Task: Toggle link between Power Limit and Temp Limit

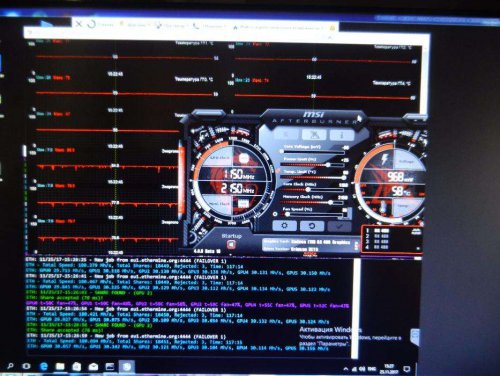Action: click(x=278, y=170)
